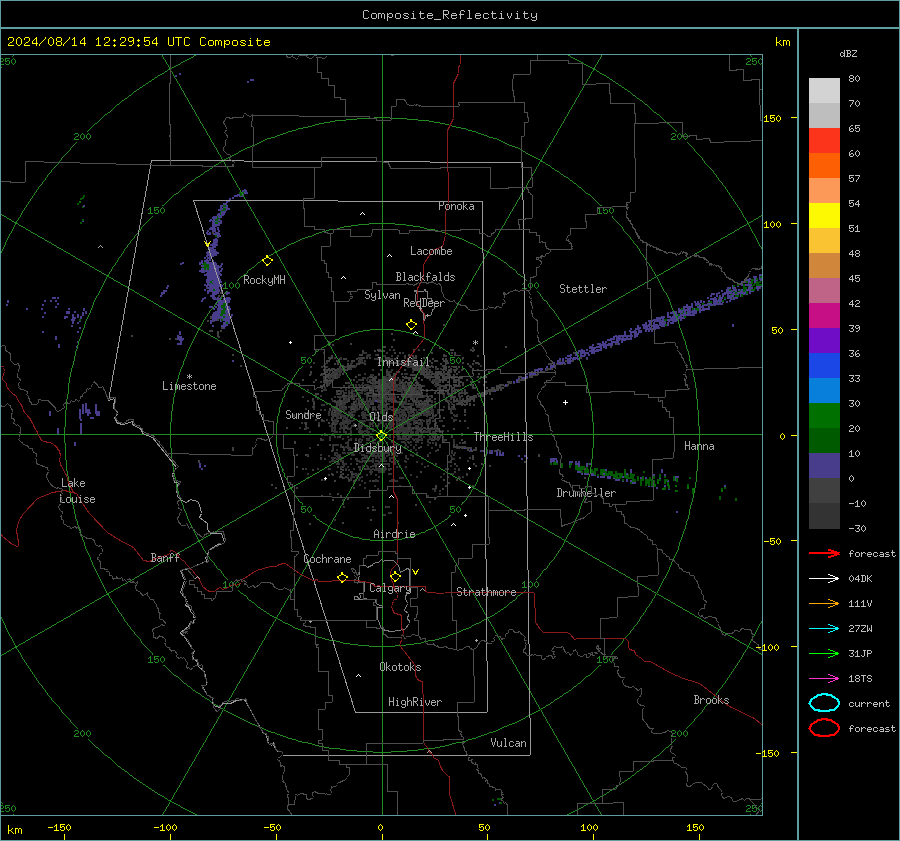The height and width of the screenshot is (841, 900).
Task: Click the Stettler label
Action: 583,289
